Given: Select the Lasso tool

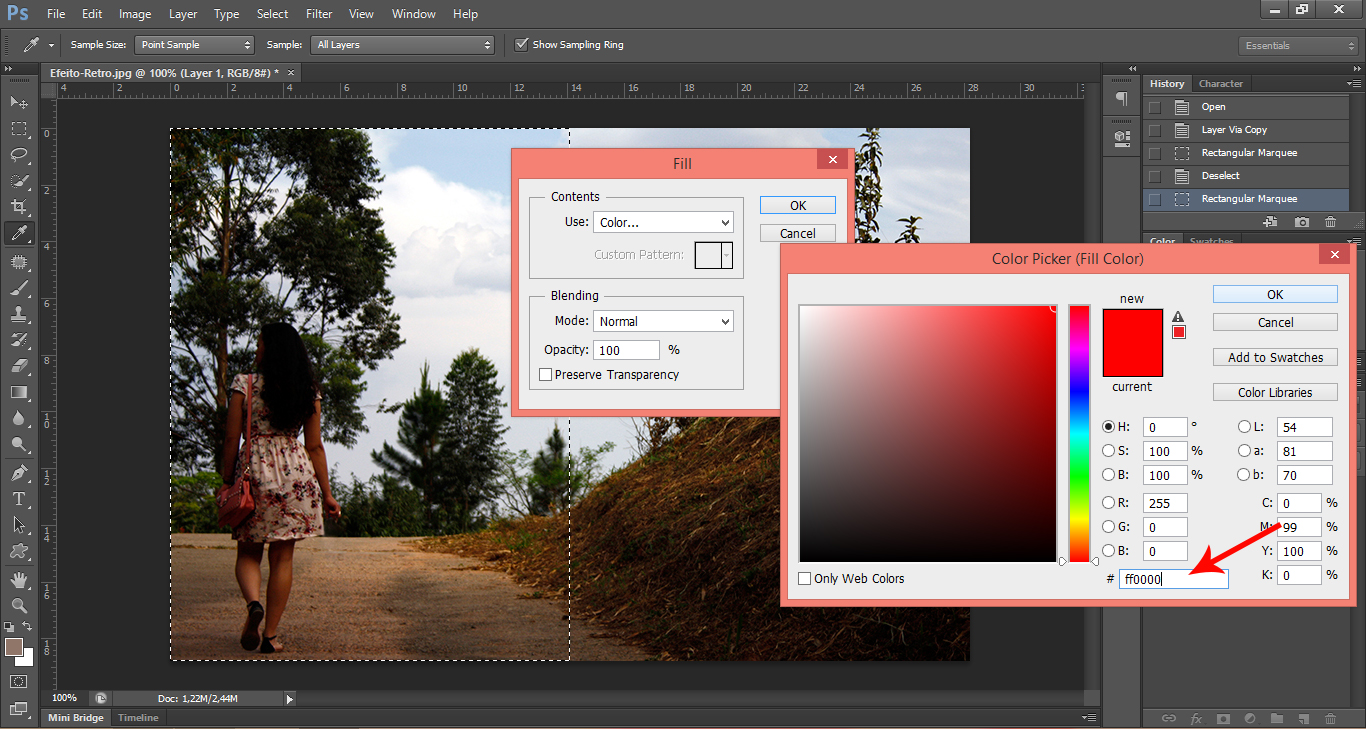Looking at the screenshot, I should (19, 155).
